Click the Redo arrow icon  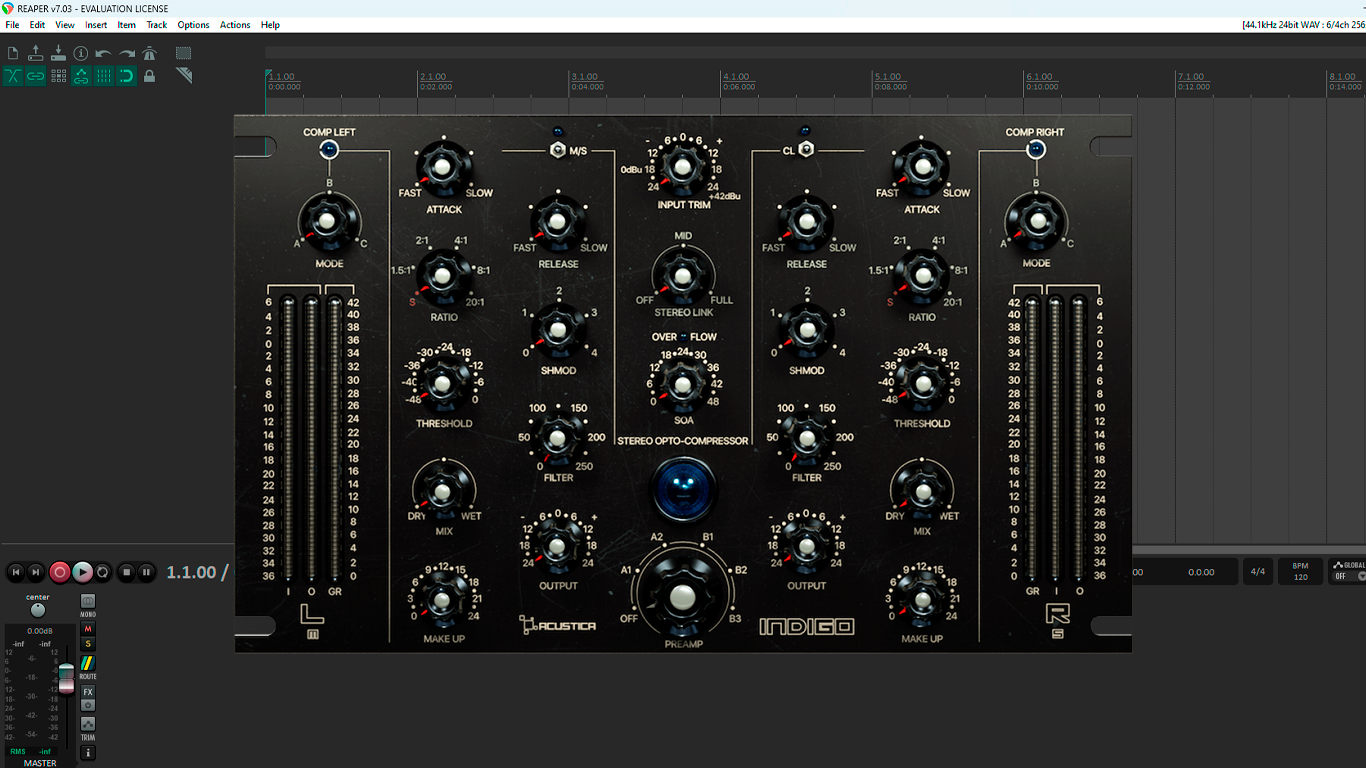127,53
